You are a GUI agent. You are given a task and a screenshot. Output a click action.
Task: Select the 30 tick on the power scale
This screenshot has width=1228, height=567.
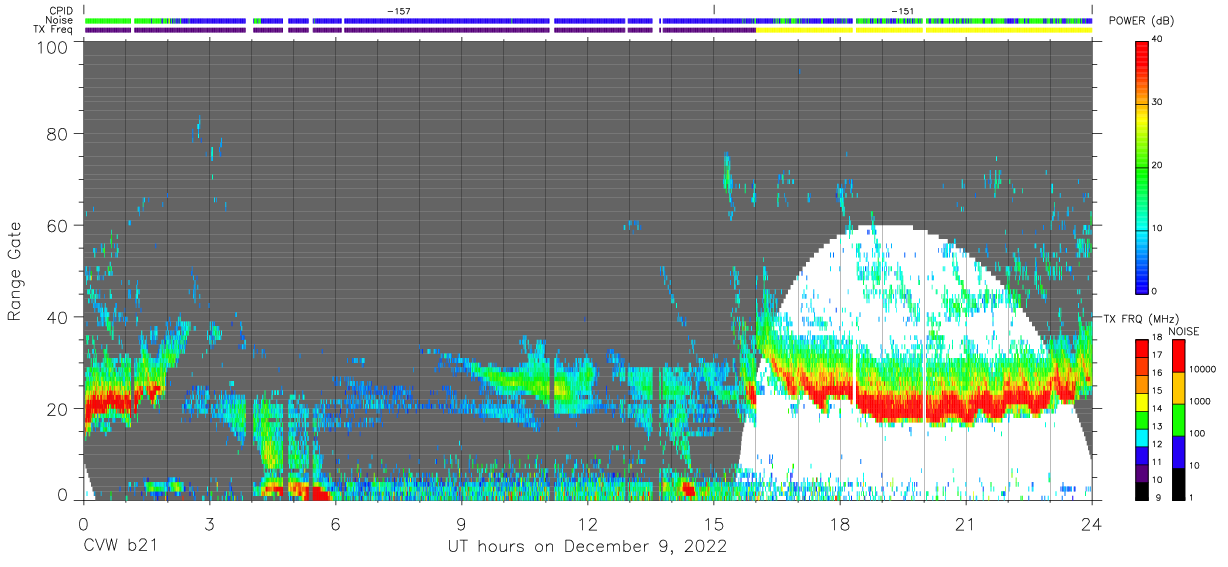point(1159,103)
